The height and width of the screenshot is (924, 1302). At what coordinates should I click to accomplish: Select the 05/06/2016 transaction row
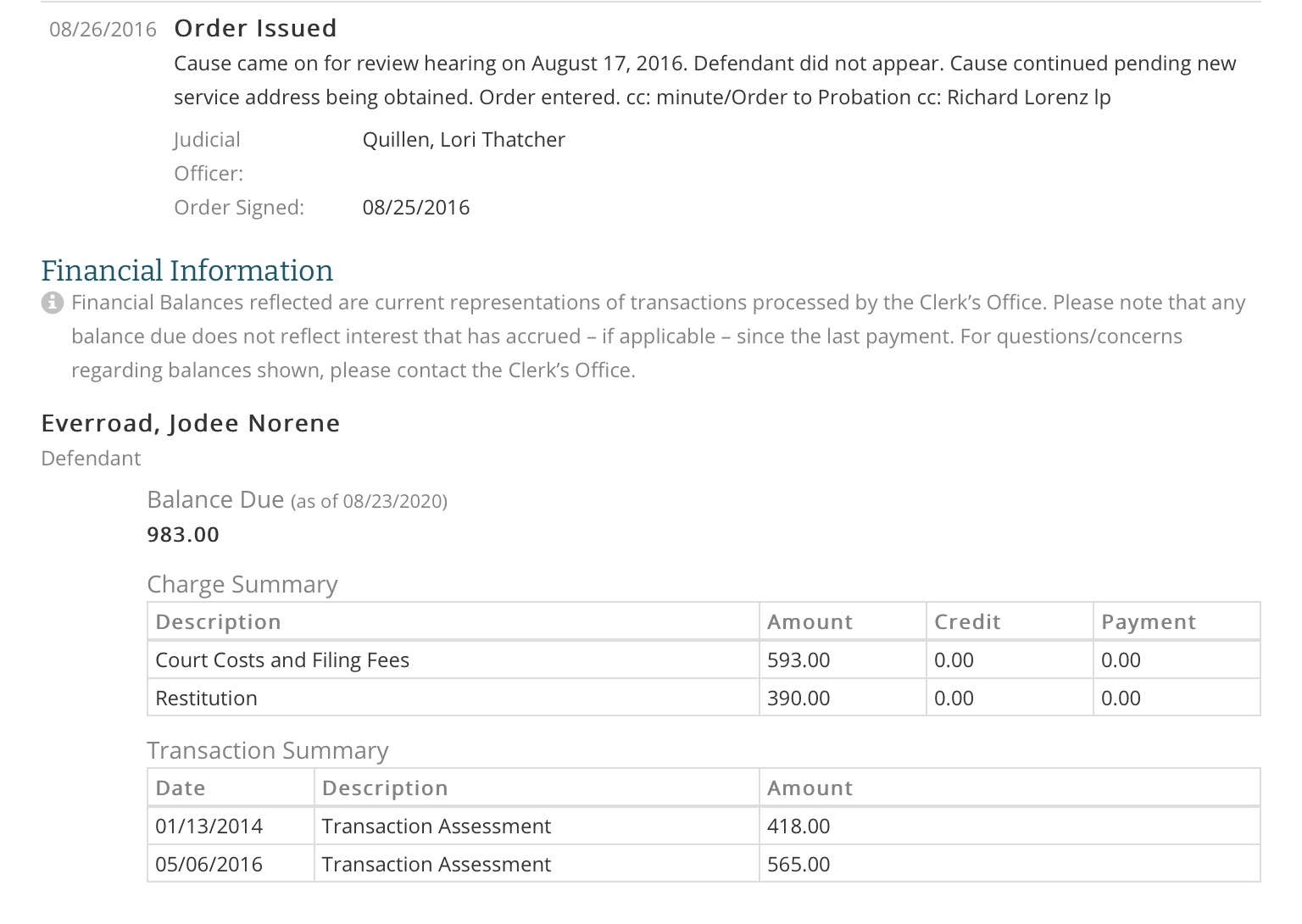click(x=704, y=864)
